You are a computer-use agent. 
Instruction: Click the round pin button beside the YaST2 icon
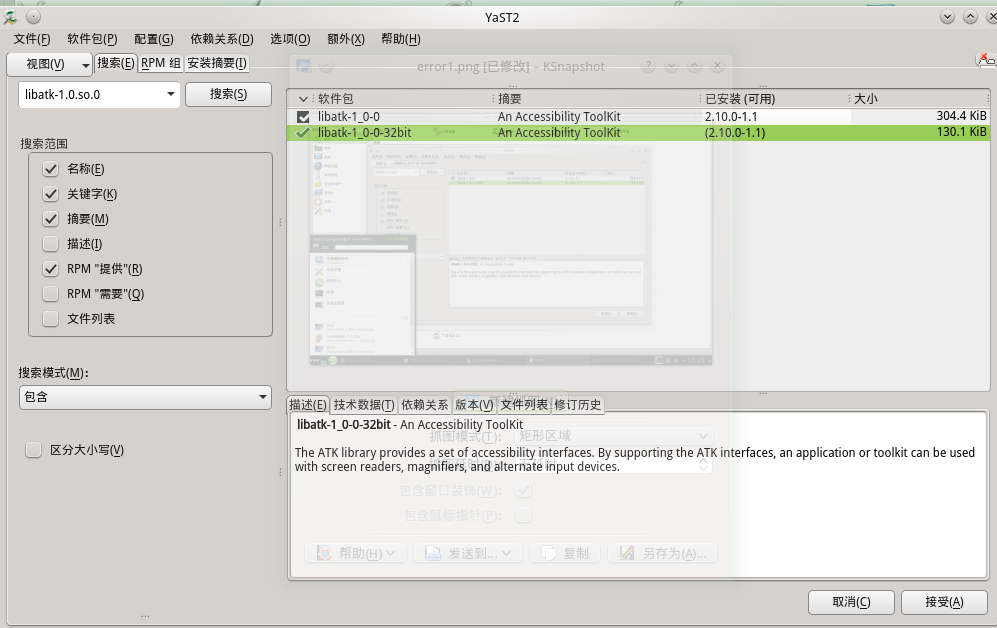point(34,17)
